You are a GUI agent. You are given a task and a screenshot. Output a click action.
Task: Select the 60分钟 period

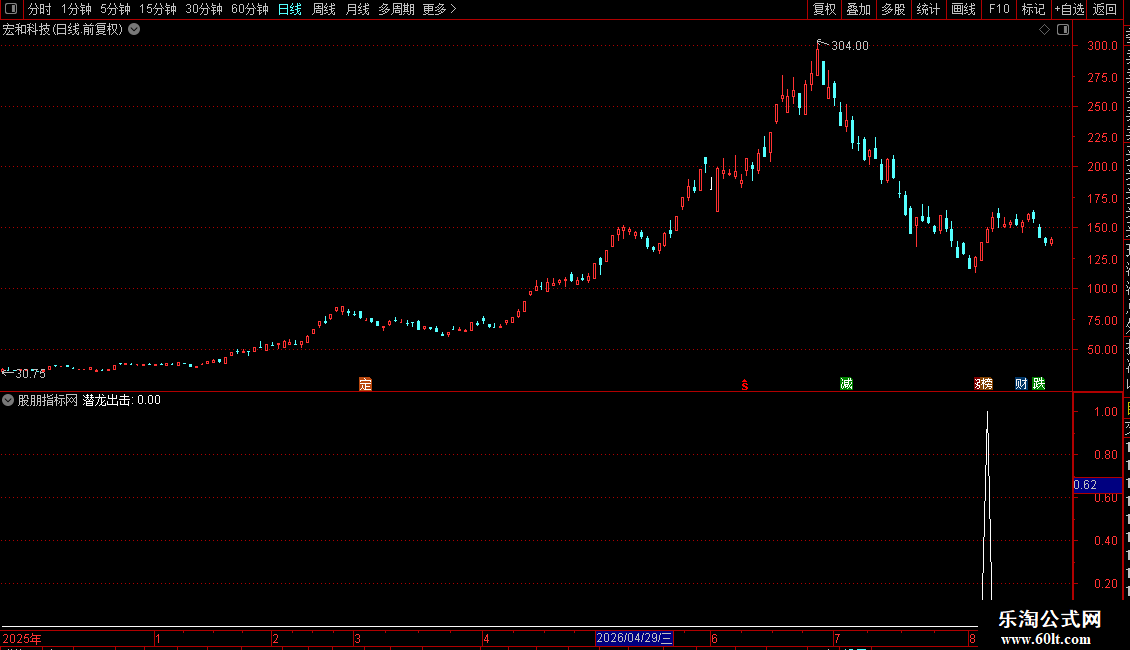249,9
